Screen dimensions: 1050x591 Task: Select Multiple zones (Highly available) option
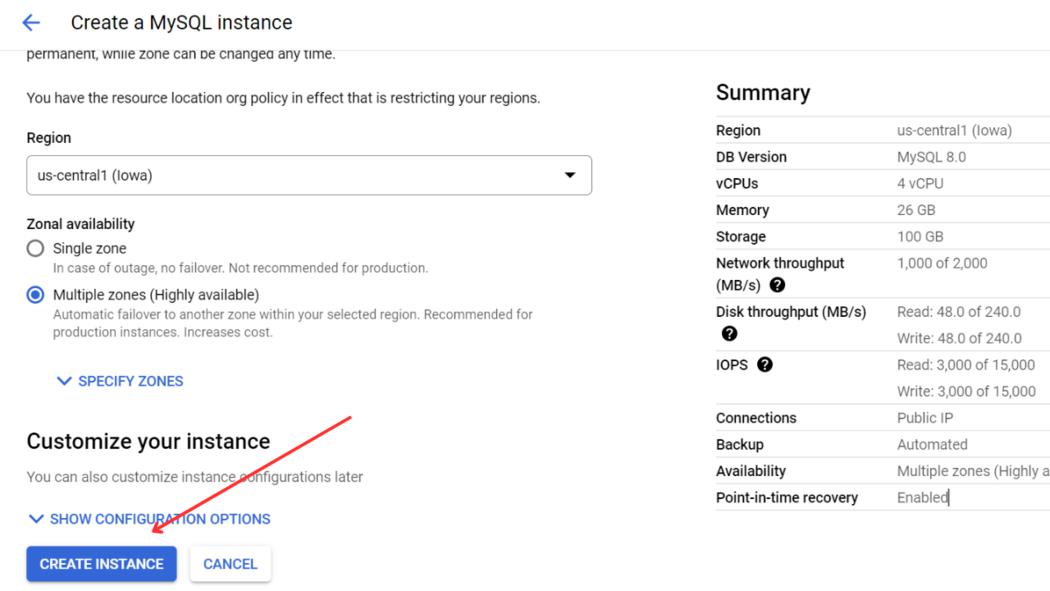pyautogui.click(x=36, y=295)
